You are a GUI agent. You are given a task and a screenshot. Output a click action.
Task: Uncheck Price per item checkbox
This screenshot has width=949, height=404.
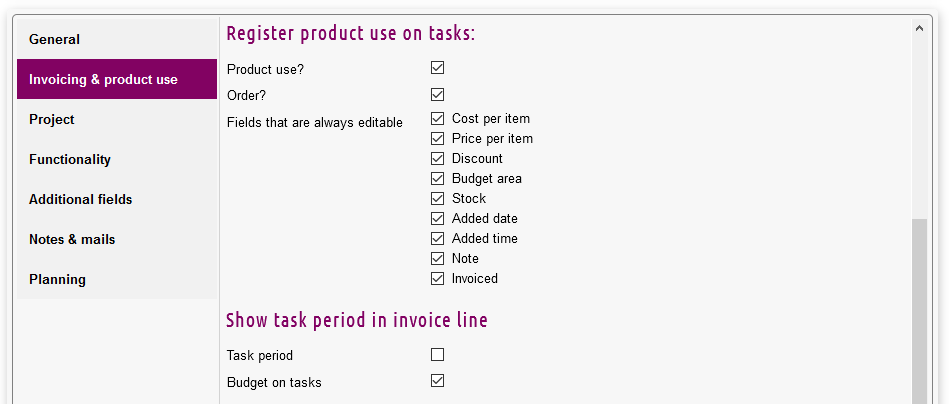coord(437,138)
